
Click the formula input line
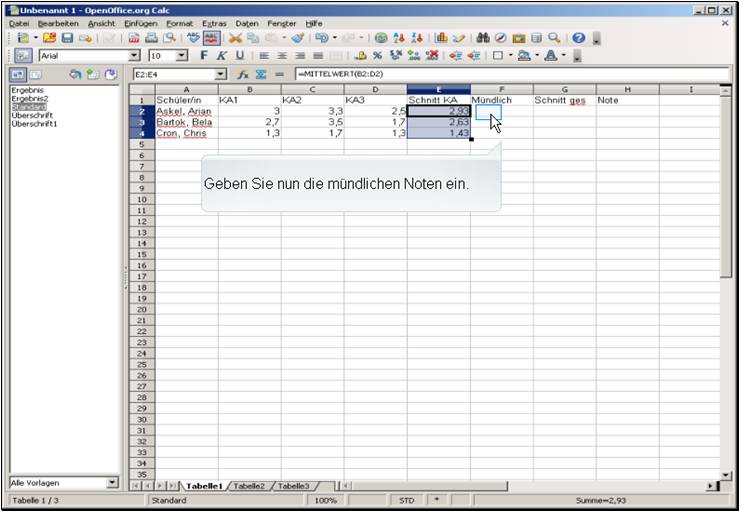pos(500,75)
